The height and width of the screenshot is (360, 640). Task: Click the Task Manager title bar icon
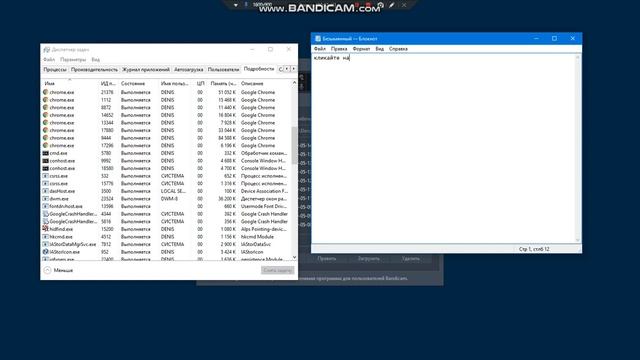pyautogui.click(x=47, y=49)
